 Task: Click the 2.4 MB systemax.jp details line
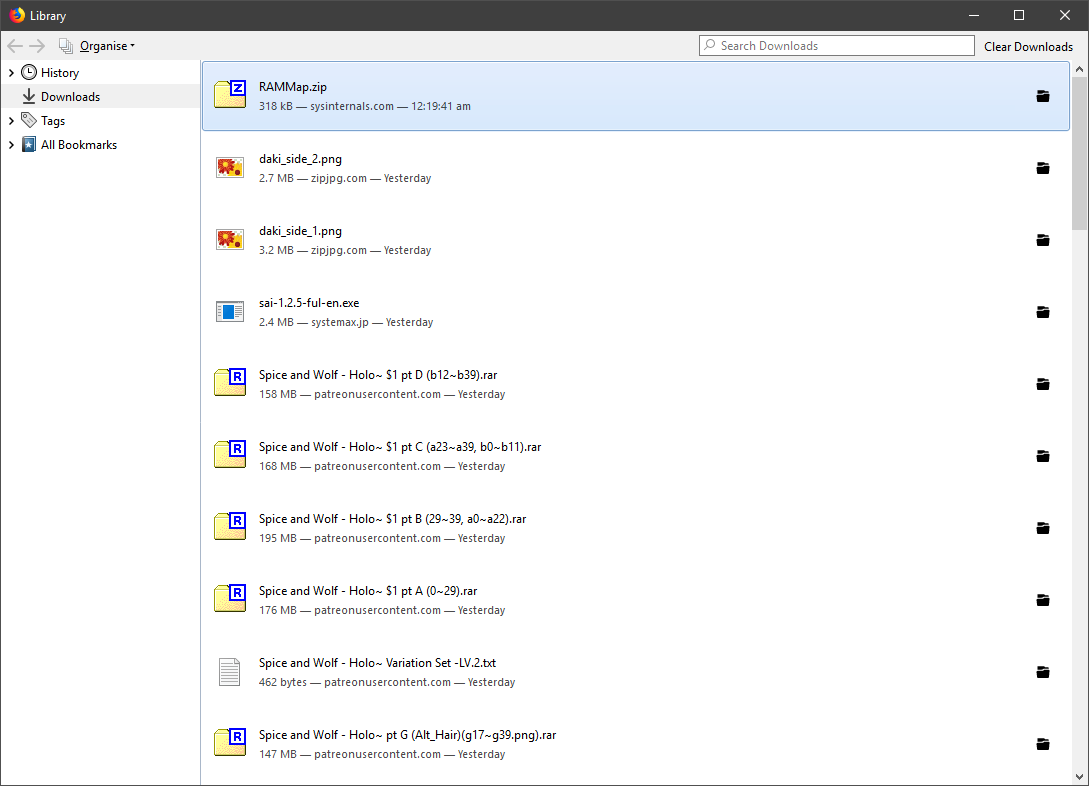[x=346, y=322]
